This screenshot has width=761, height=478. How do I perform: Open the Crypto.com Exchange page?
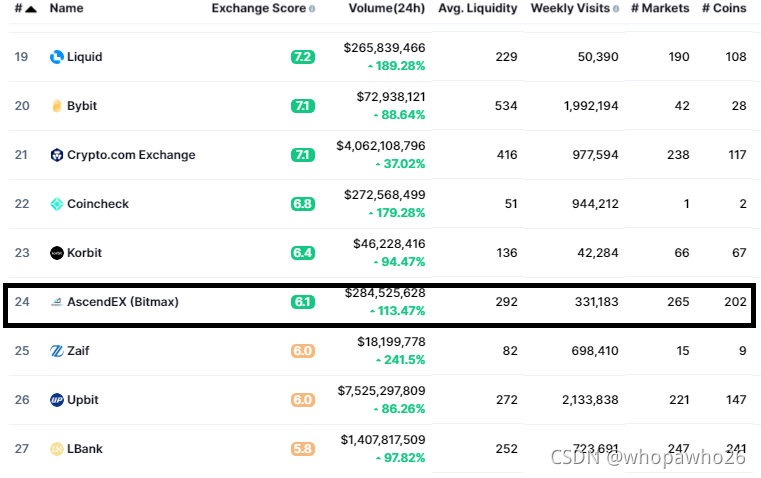(x=131, y=155)
